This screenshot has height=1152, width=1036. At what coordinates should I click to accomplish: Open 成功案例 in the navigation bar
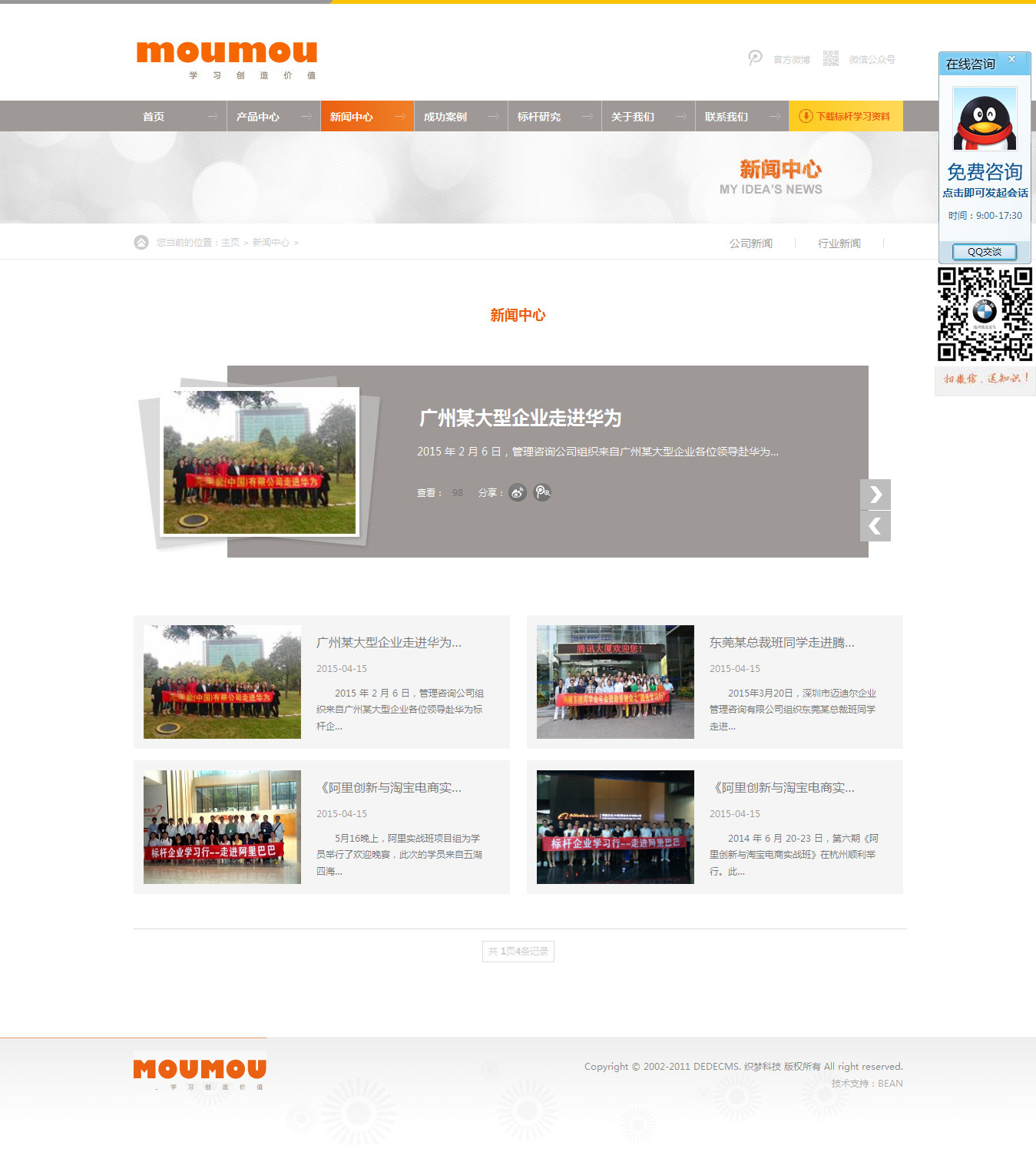[445, 117]
